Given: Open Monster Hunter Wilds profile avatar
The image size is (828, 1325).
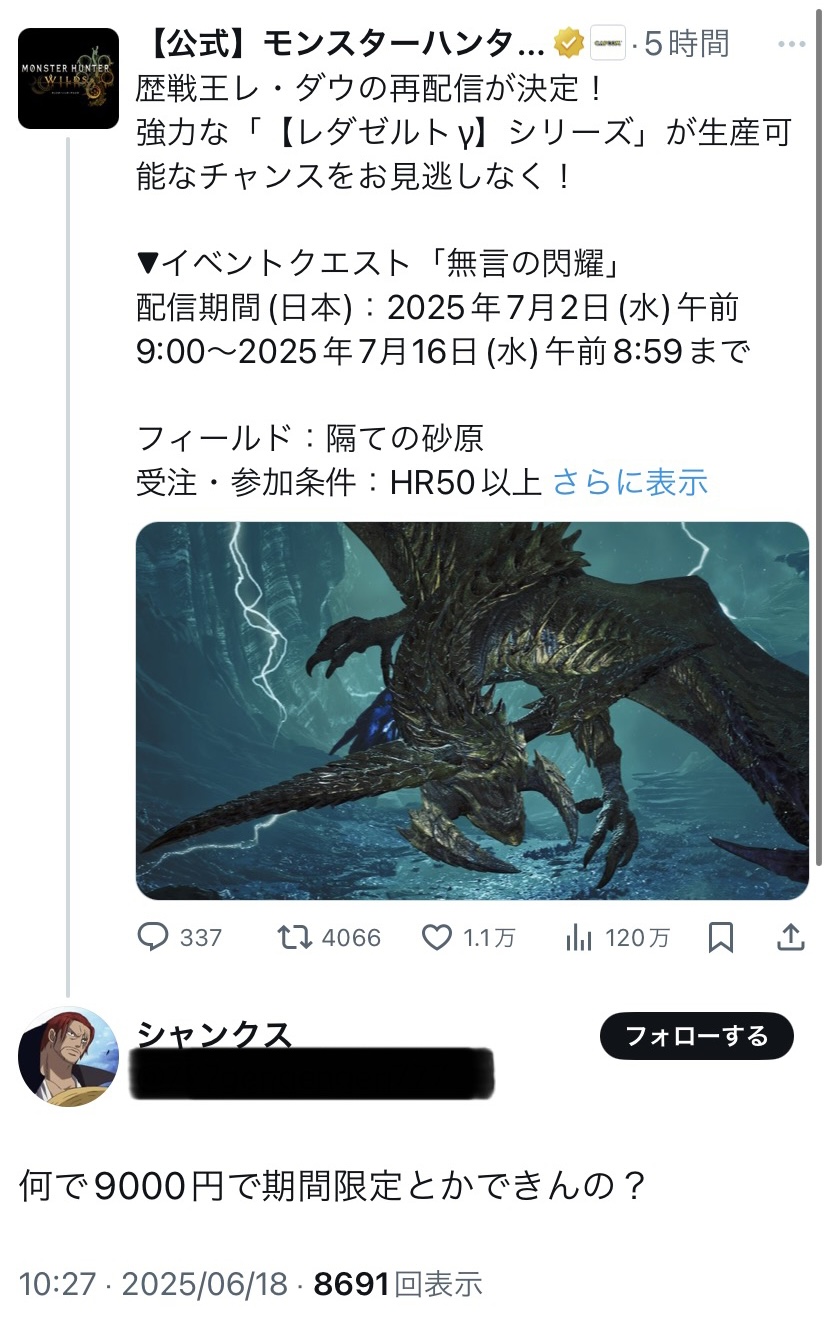Looking at the screenshot, I should [68, 78].
